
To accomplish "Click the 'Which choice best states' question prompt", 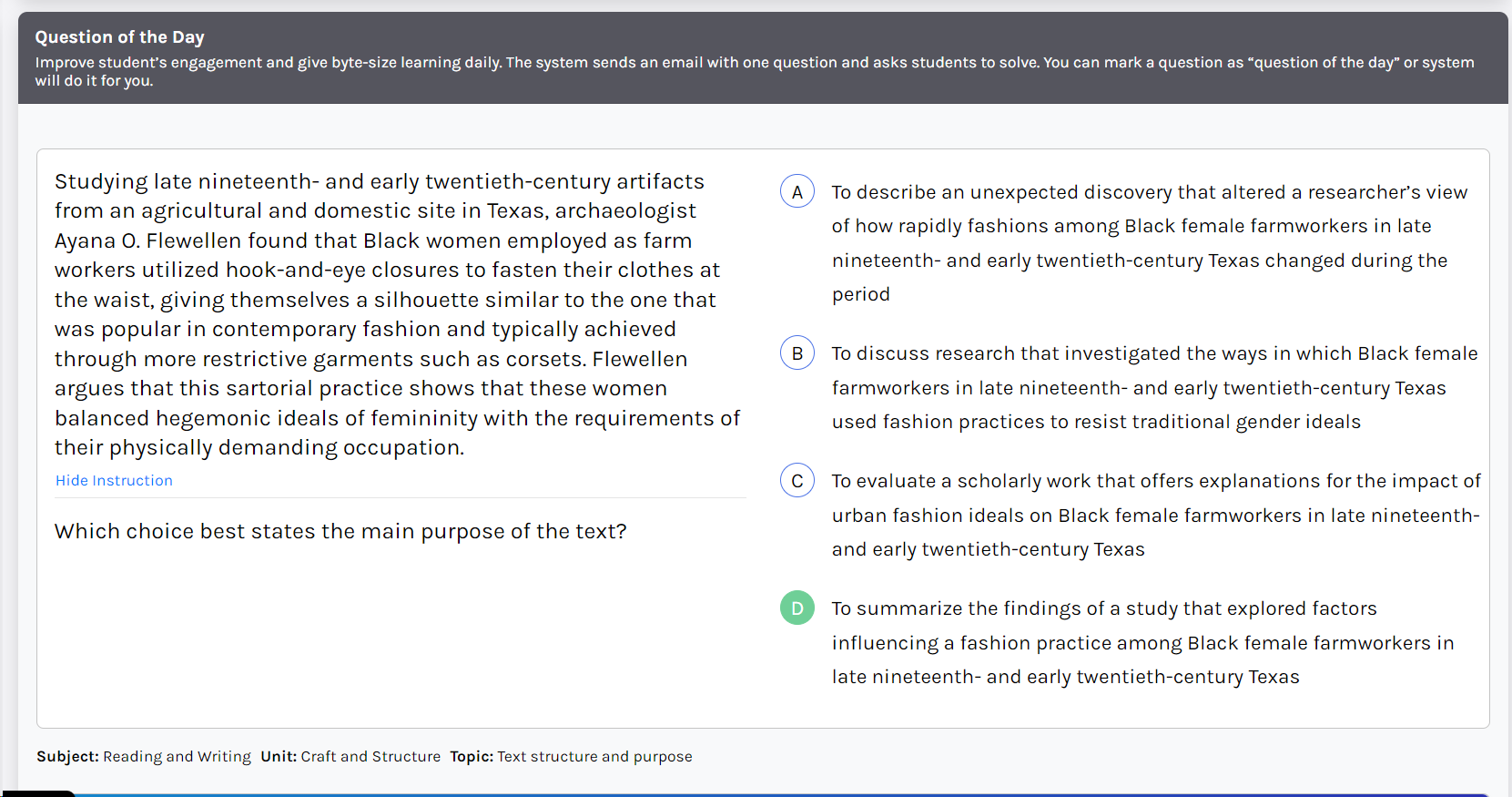I will tap(340, 532).
